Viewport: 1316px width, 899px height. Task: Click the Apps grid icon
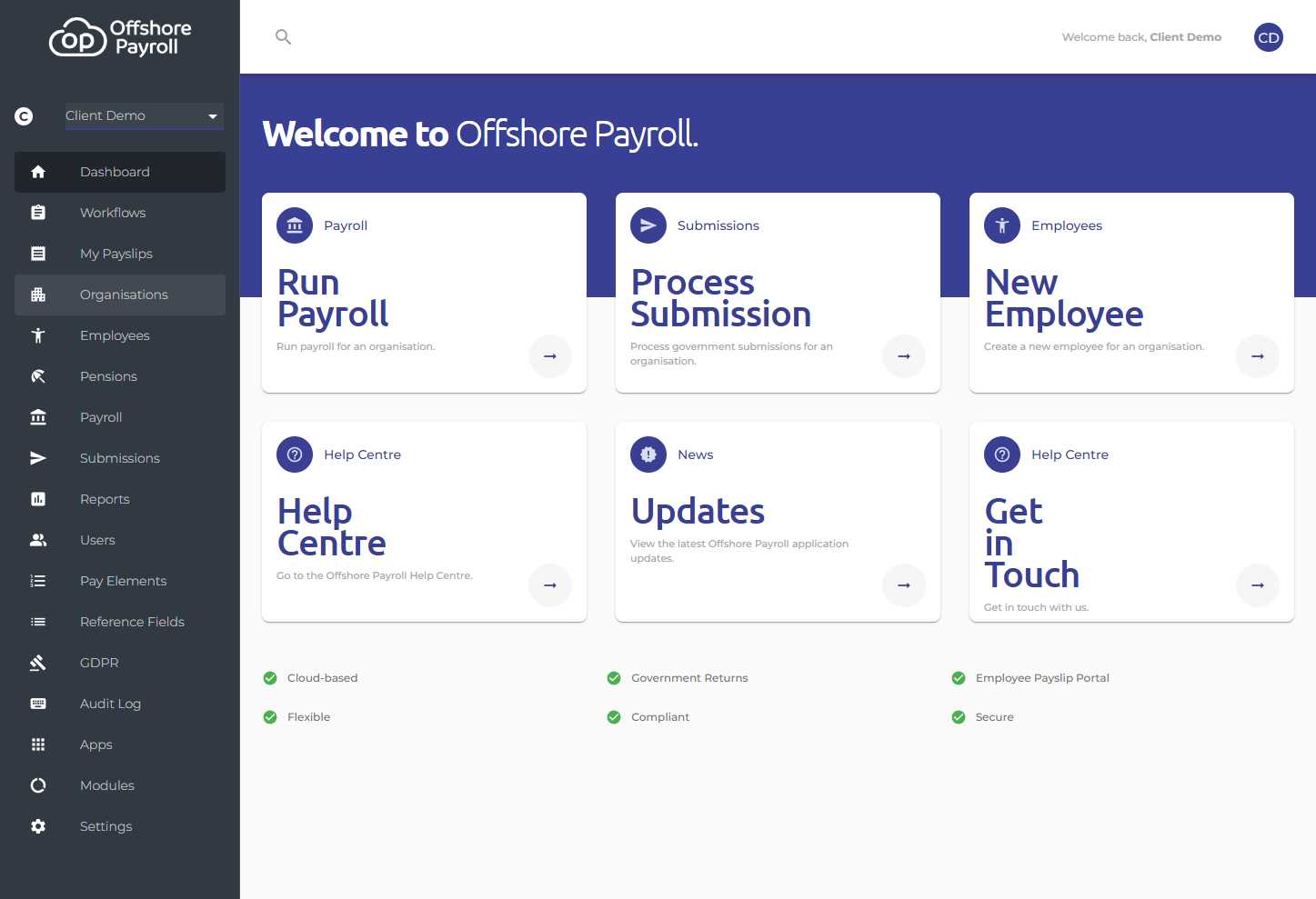coord(38,744)
